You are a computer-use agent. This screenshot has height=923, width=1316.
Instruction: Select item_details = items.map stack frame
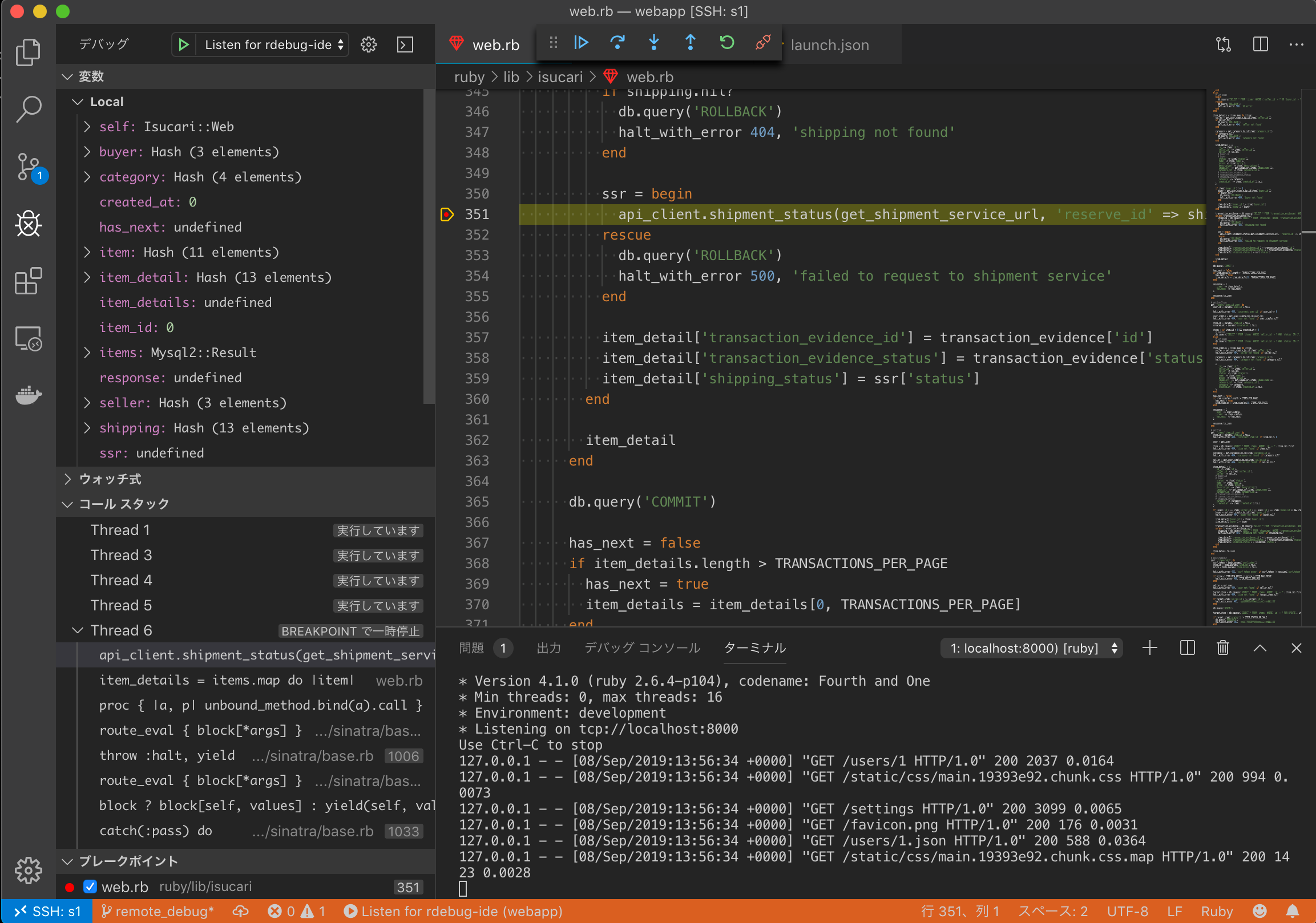pos(245,680)
